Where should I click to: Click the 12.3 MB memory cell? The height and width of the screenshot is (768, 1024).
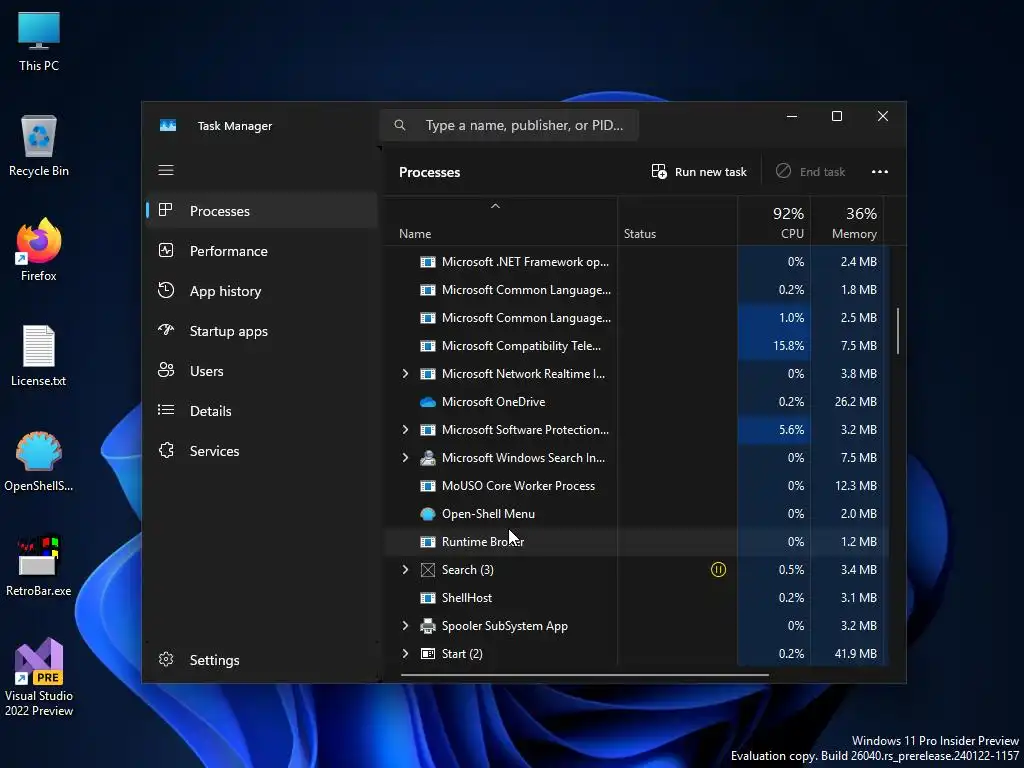point(847,486)
